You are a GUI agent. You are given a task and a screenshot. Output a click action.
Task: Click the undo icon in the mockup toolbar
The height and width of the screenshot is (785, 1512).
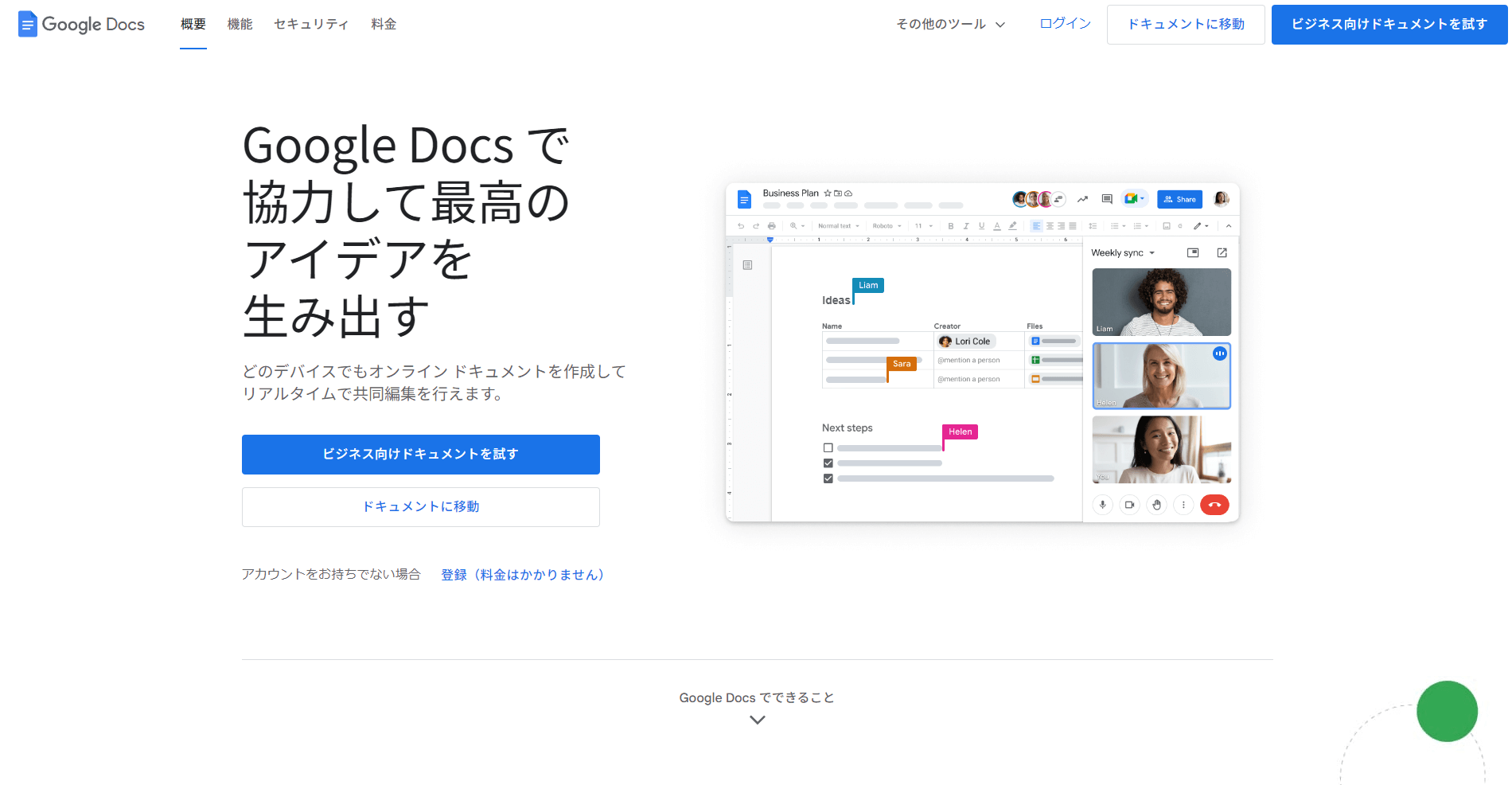click(741, 226)
